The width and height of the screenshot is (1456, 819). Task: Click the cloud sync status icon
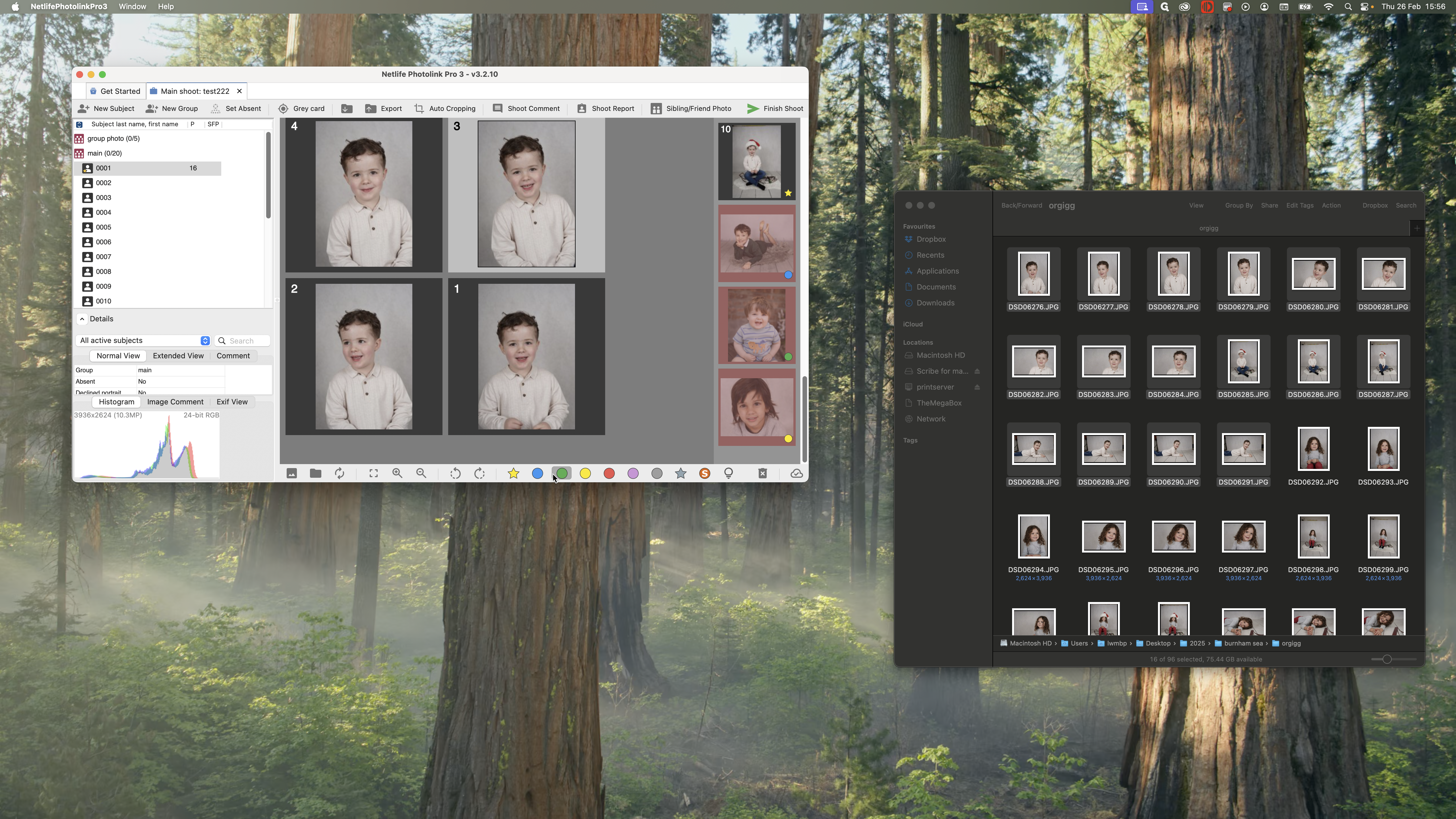coord(796,473)
